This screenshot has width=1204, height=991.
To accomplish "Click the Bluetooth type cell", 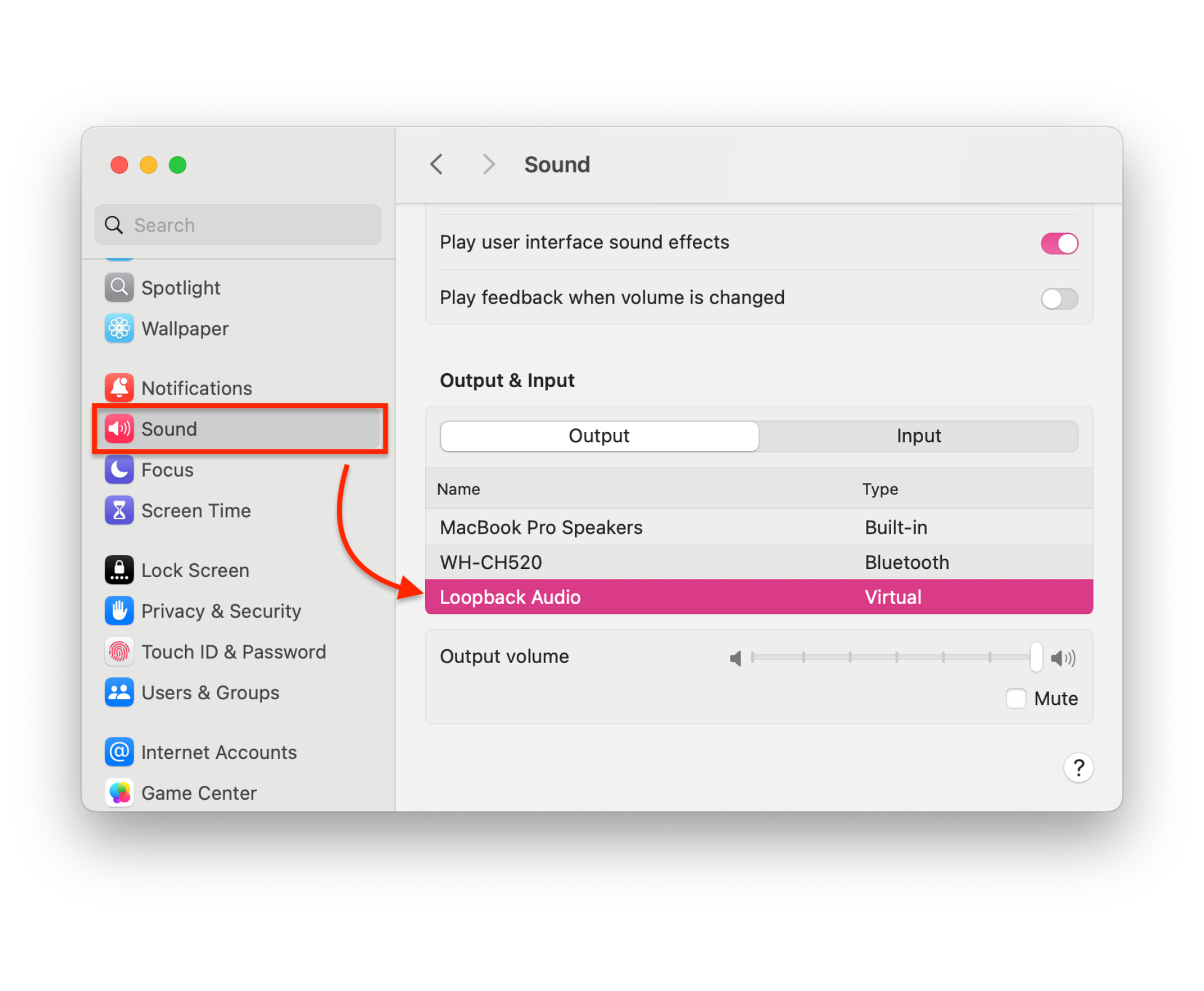I will click(907, 562).
